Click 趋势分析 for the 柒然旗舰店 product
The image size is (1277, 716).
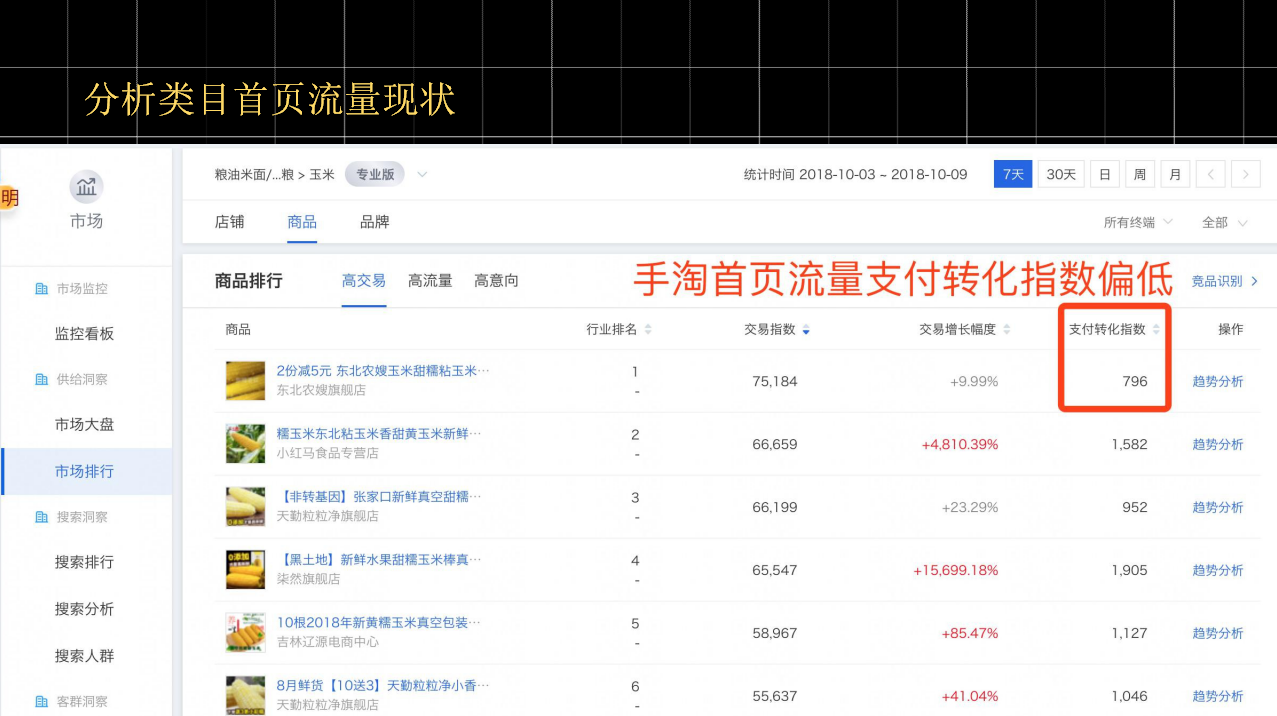click(x=1217, y=570)
